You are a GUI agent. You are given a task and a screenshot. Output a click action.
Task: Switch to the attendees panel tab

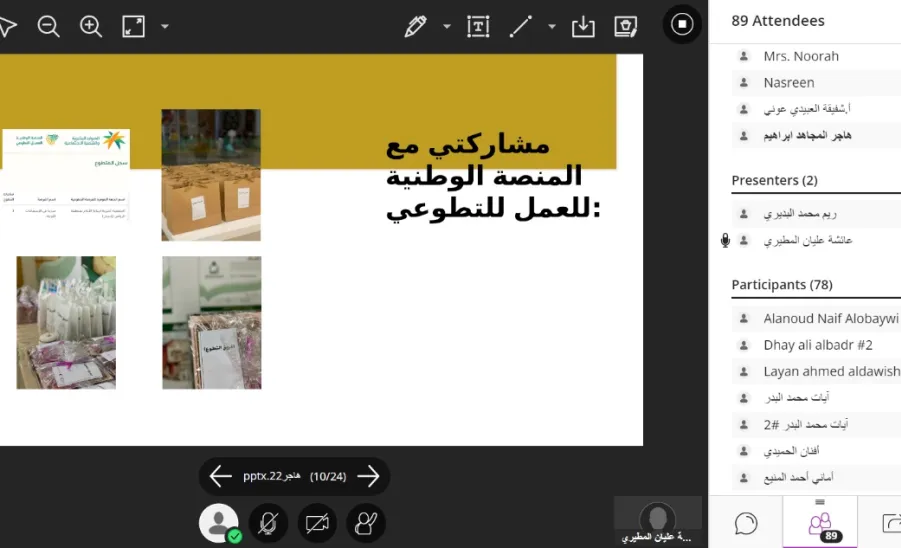click(x=821, y=523)
